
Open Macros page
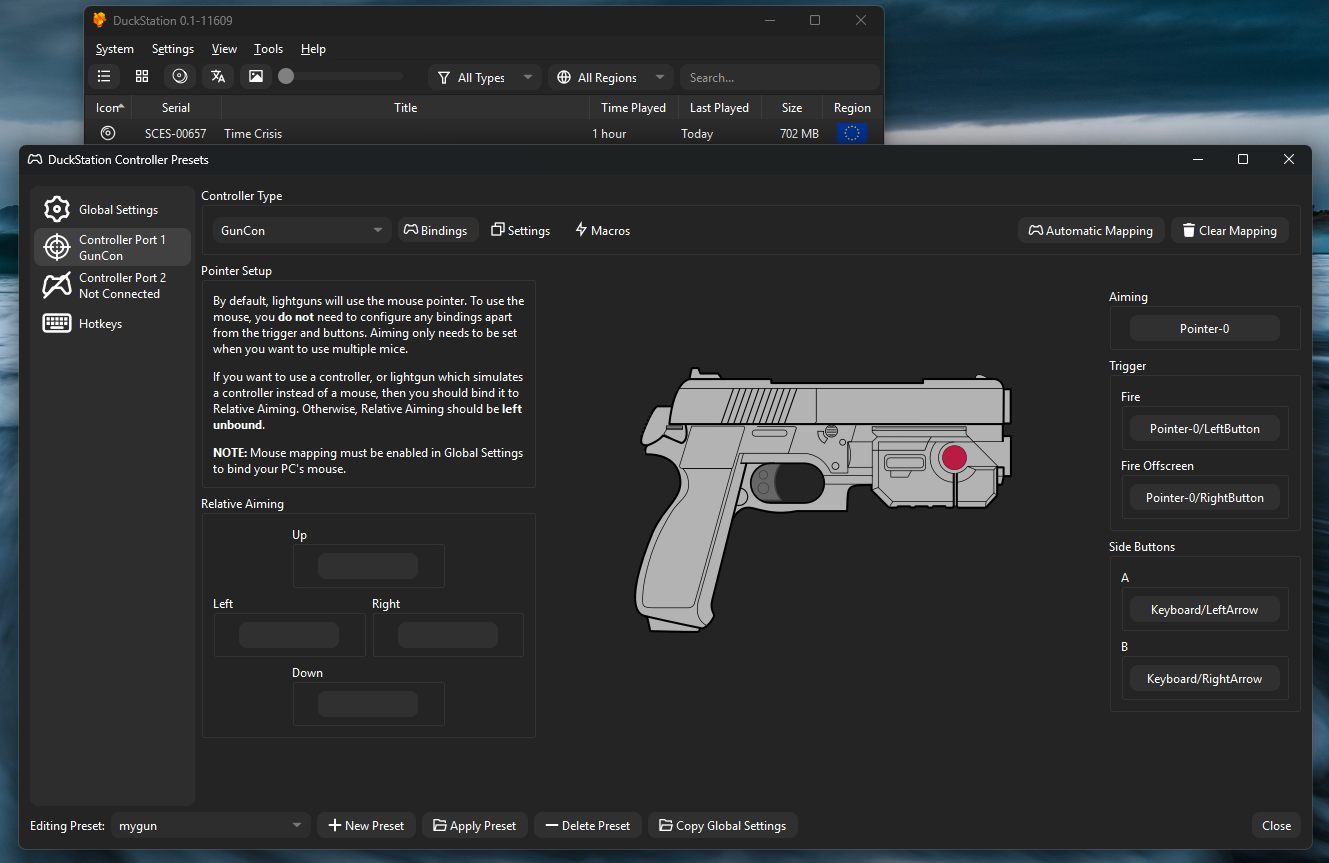(603, 230)
